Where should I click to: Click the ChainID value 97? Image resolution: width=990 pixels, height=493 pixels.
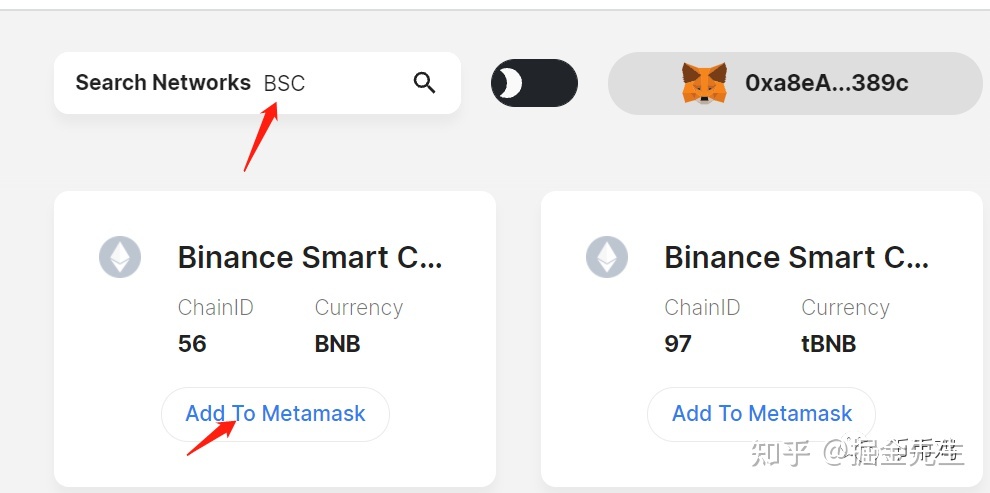coord(677,344)
